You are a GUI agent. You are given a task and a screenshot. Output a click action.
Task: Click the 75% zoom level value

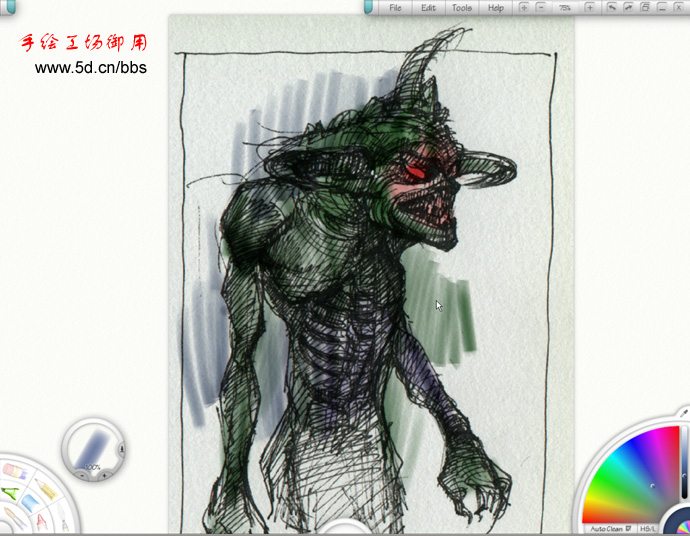[565, 8]
